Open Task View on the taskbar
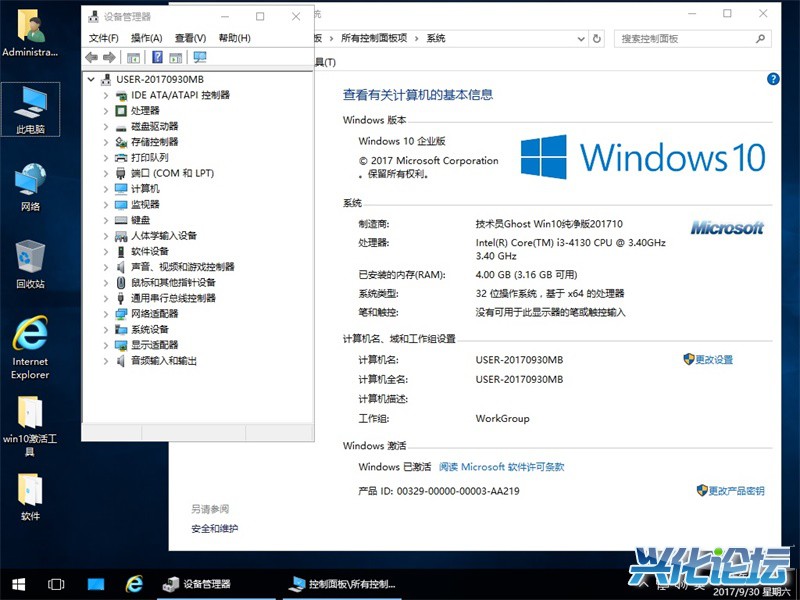The height and width of the screenshot is (600, 800). 56,584
